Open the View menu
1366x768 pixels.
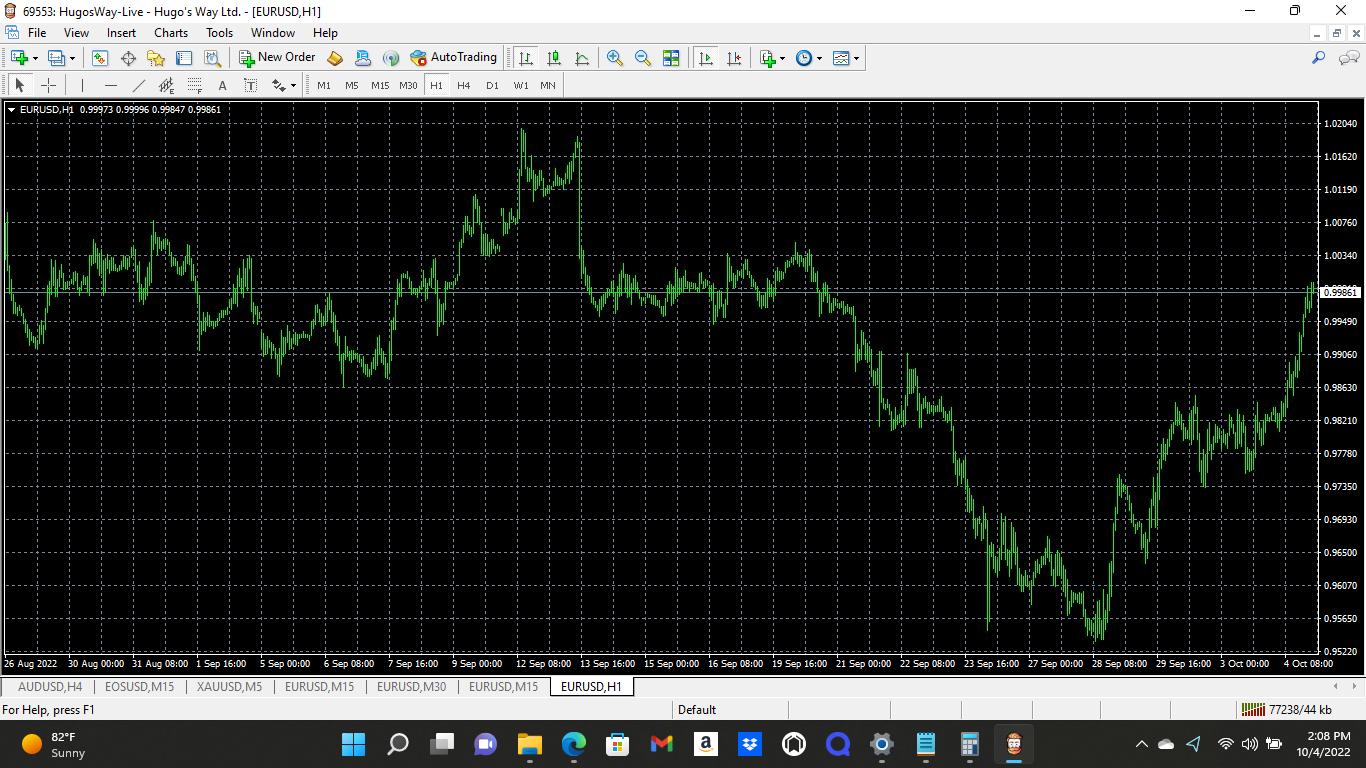[76, 32]
